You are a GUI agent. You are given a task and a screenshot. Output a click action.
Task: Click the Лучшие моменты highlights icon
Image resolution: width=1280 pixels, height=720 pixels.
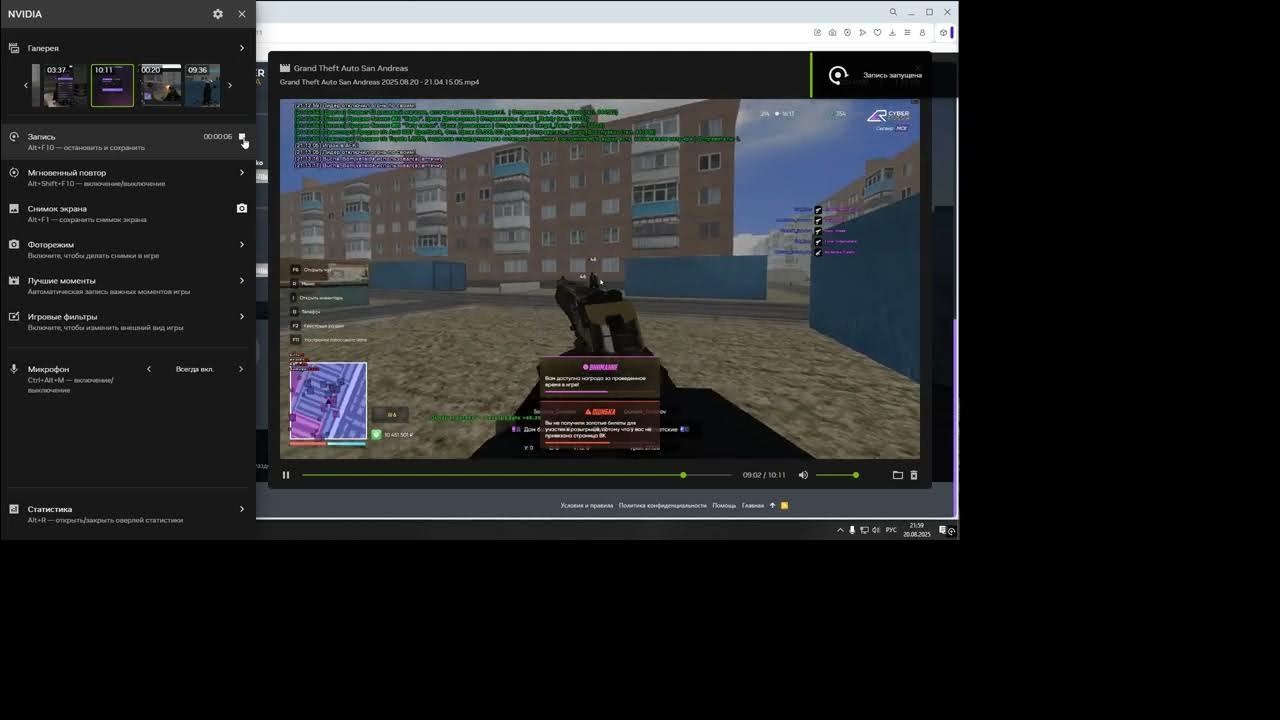14,281
